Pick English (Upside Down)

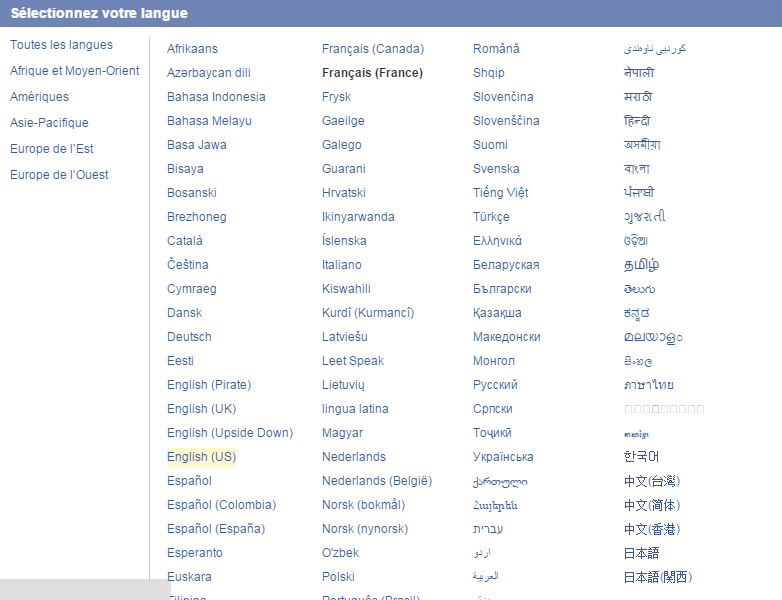click(x=230, y=432)
